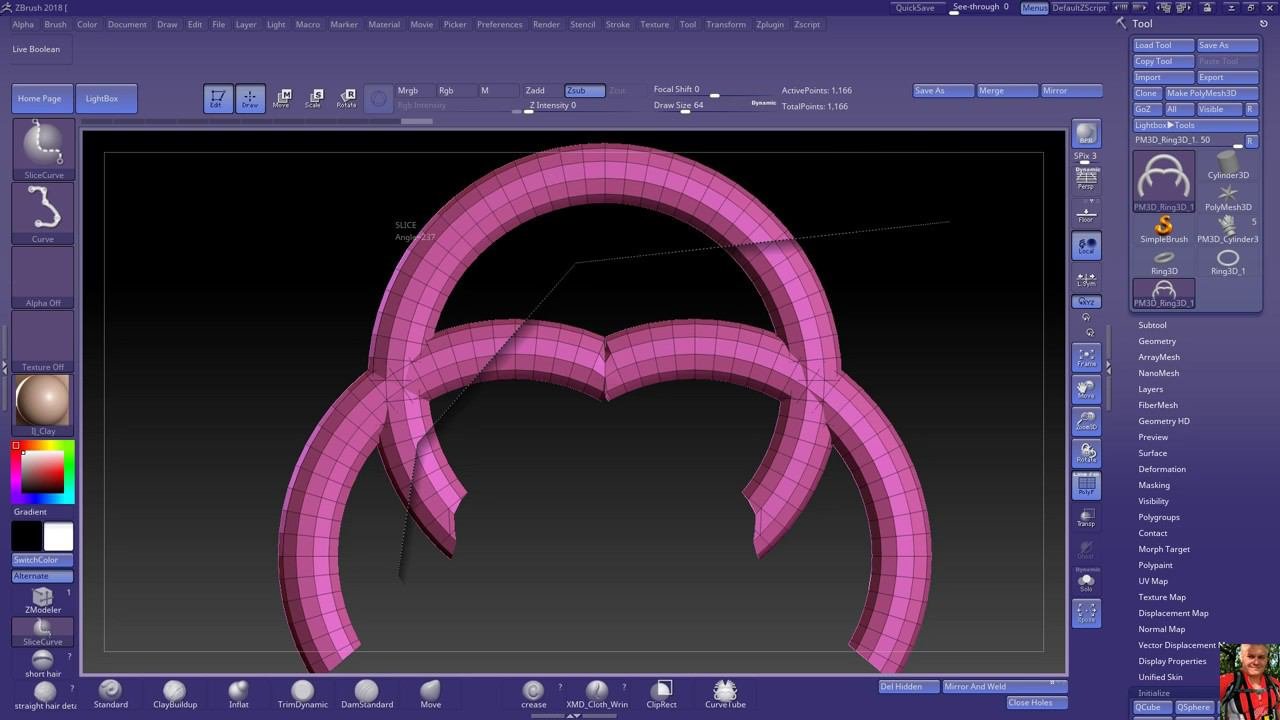The image size is (1280, 720).
Task: Expand the Deformation sub-palette
Action: pos(1161,469)
